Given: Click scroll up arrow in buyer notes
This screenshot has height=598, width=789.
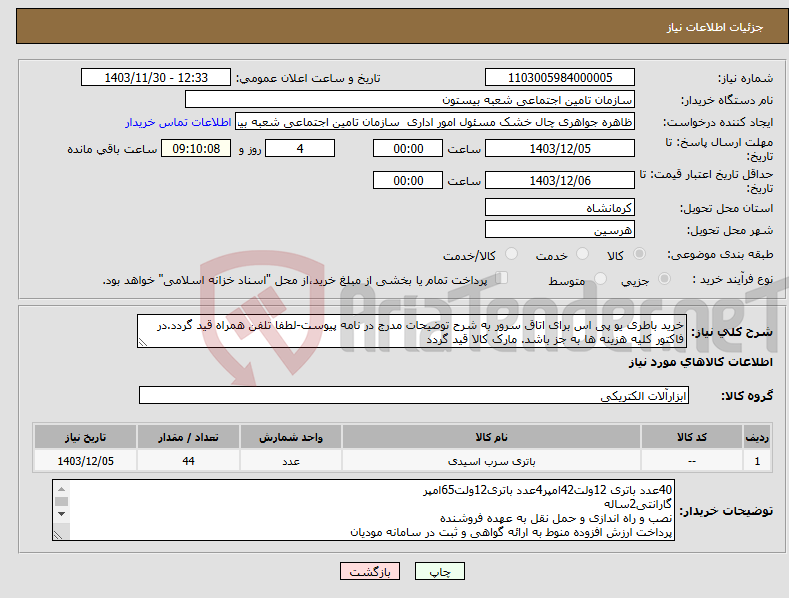Looking at the screenshot, I should pyautogui.click(x=61, y=489).
